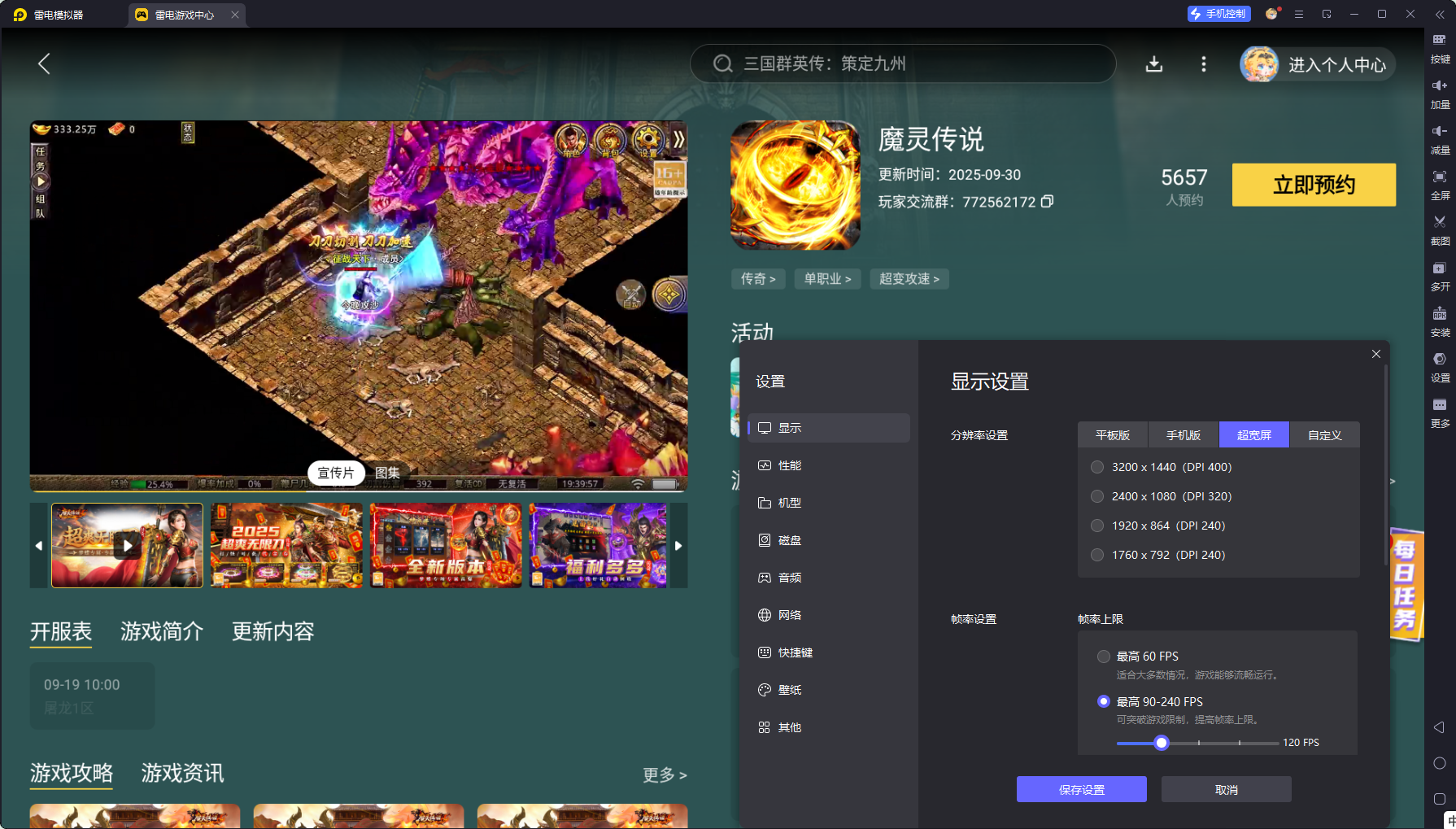
Task: Click the 立即预约 reservation button
Action: pyautogui.click(x=1313, y=185)
